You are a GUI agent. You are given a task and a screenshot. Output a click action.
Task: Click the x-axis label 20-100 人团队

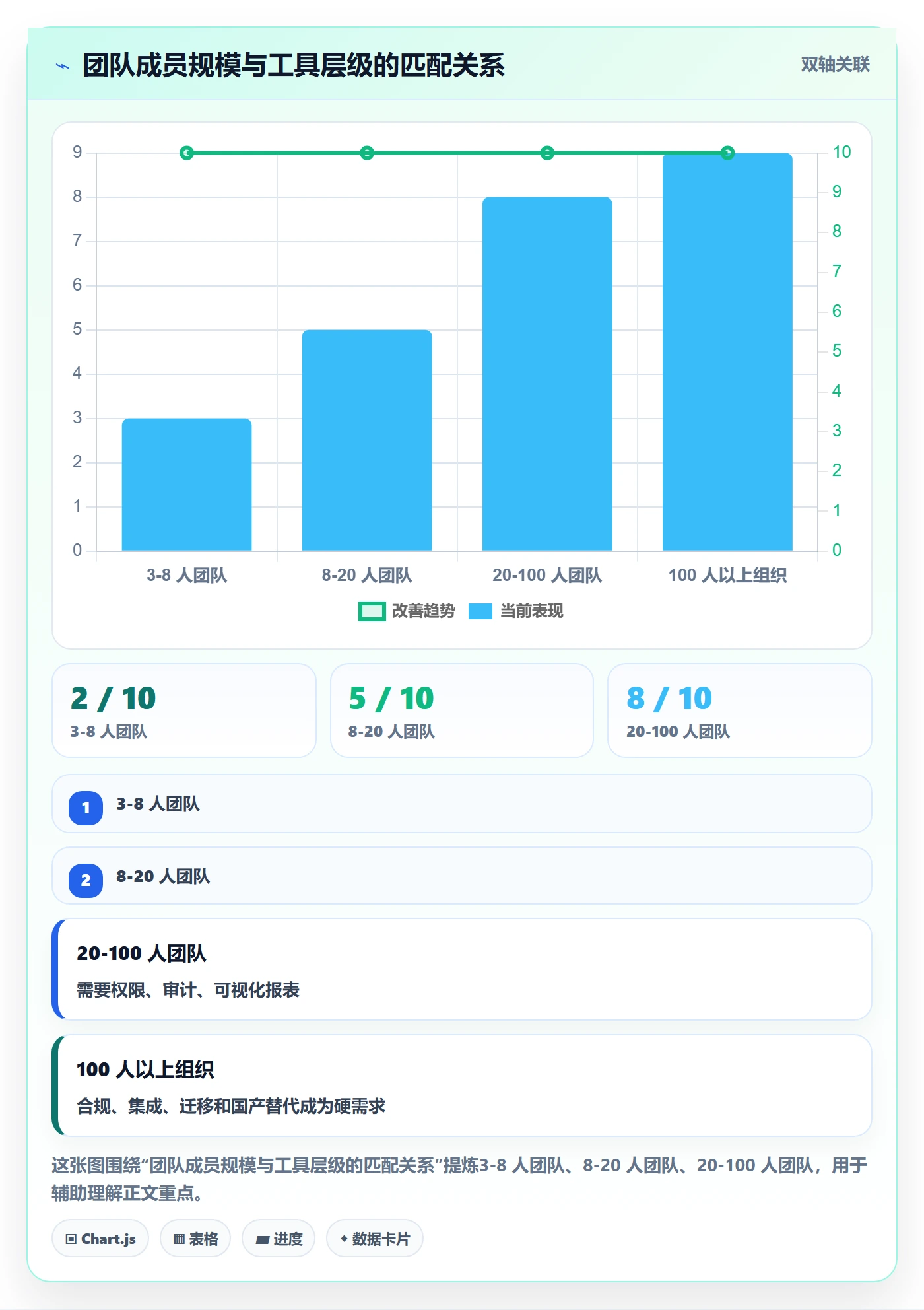pyautogui.click(x=547, y=576)
